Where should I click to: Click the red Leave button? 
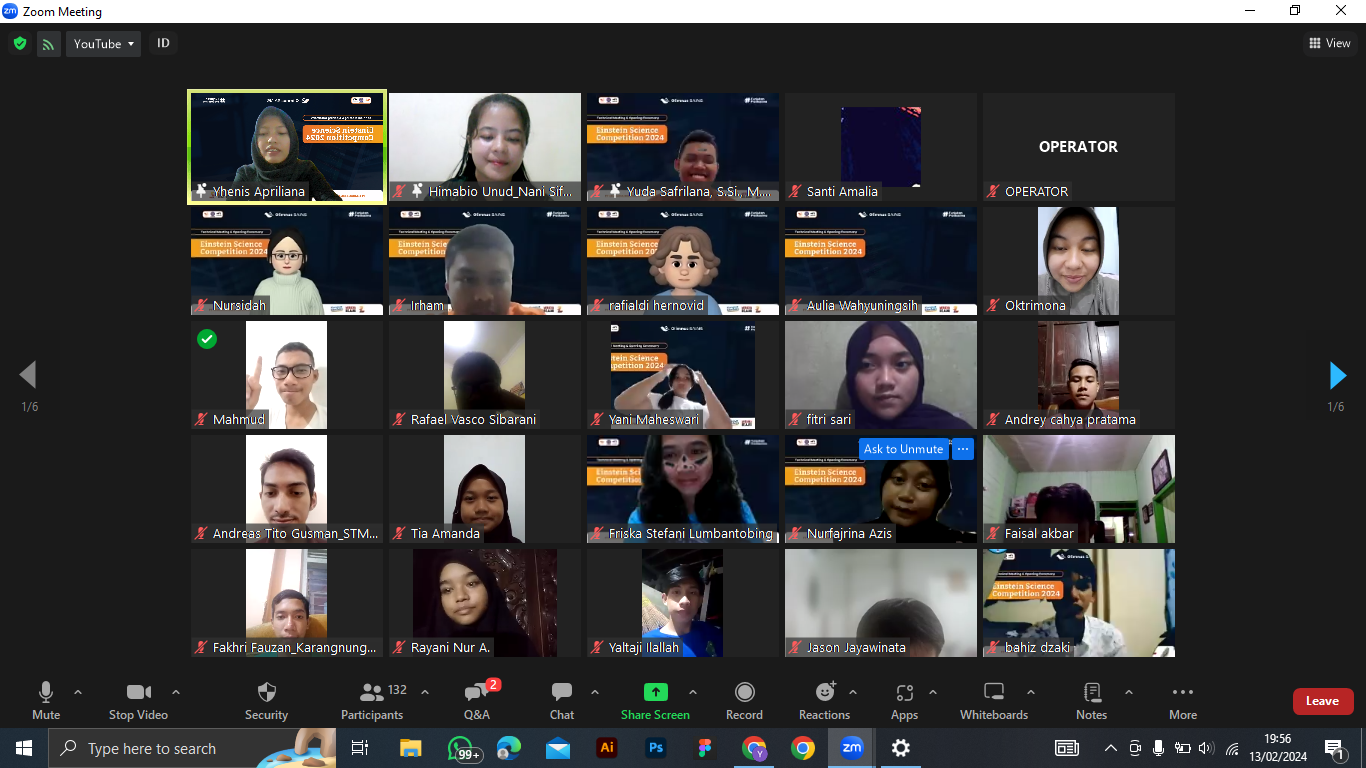(x=1322, y=701)
